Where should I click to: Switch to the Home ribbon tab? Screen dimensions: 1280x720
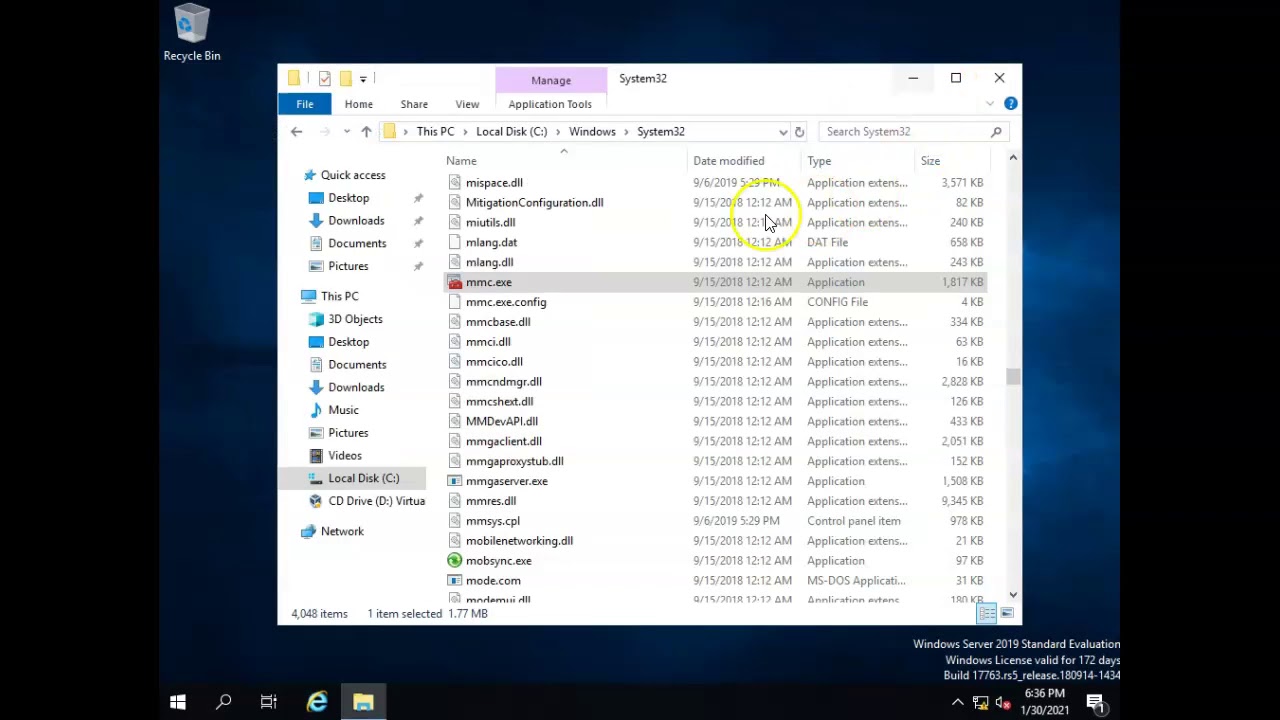tap(359, 104)
